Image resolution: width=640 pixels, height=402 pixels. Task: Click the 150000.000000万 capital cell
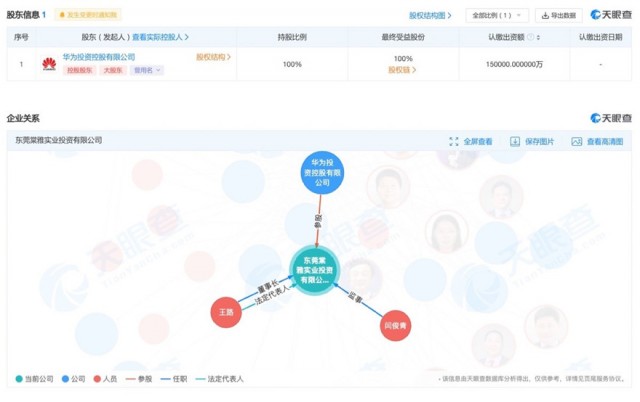coord(514,64)
